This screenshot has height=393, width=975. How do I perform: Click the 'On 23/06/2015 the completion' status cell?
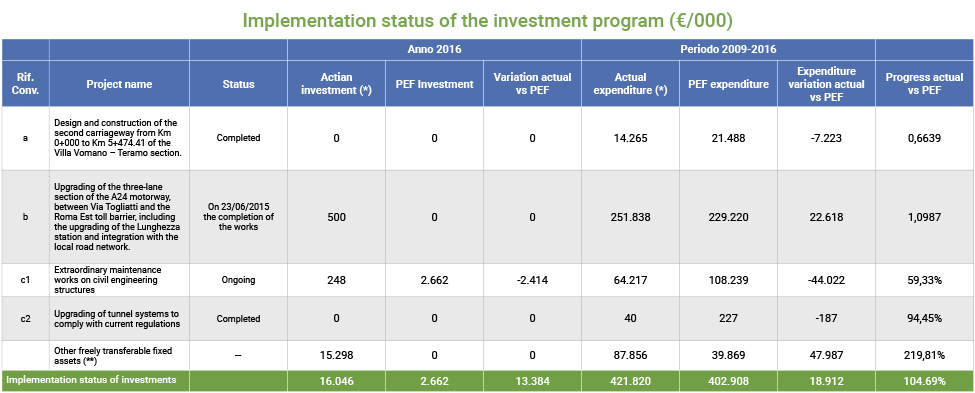238,217
